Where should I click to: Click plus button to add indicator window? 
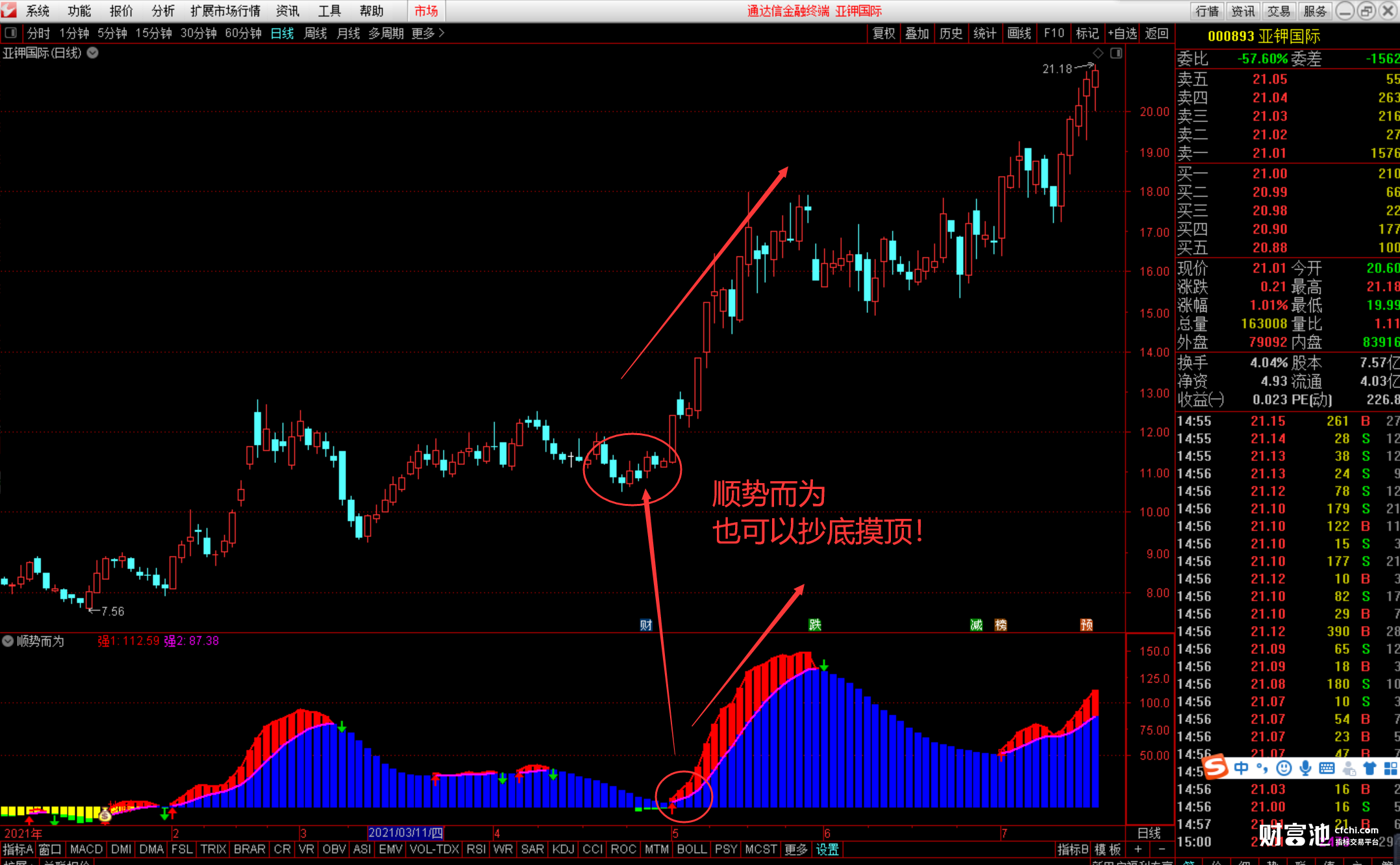click(1138, 849)
